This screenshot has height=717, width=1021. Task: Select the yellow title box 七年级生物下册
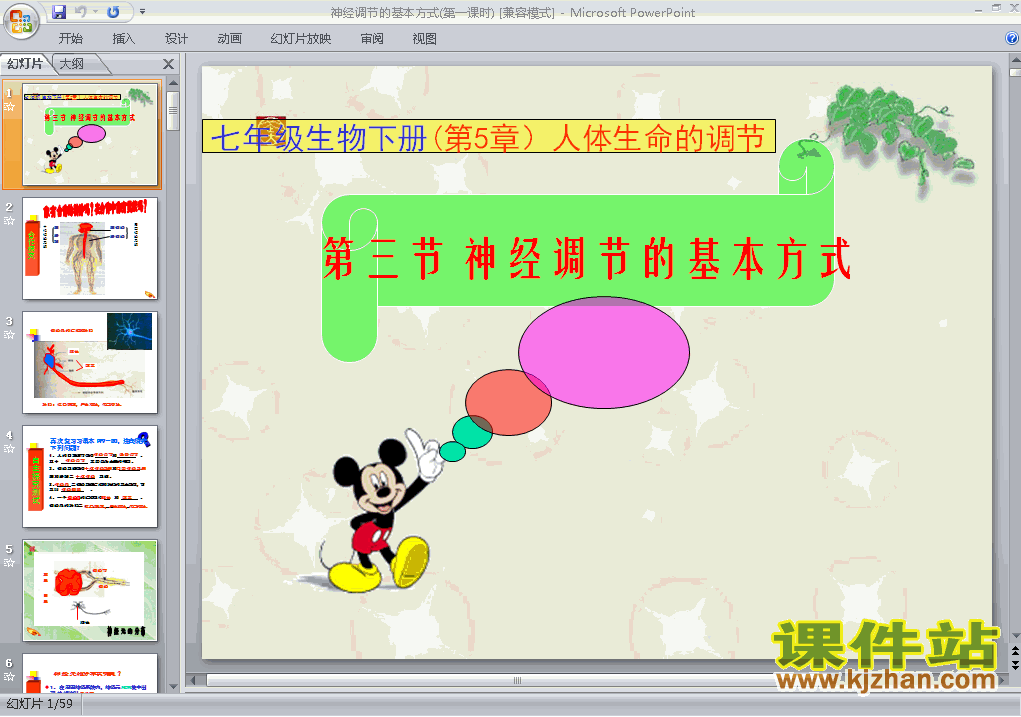(489, 136)
